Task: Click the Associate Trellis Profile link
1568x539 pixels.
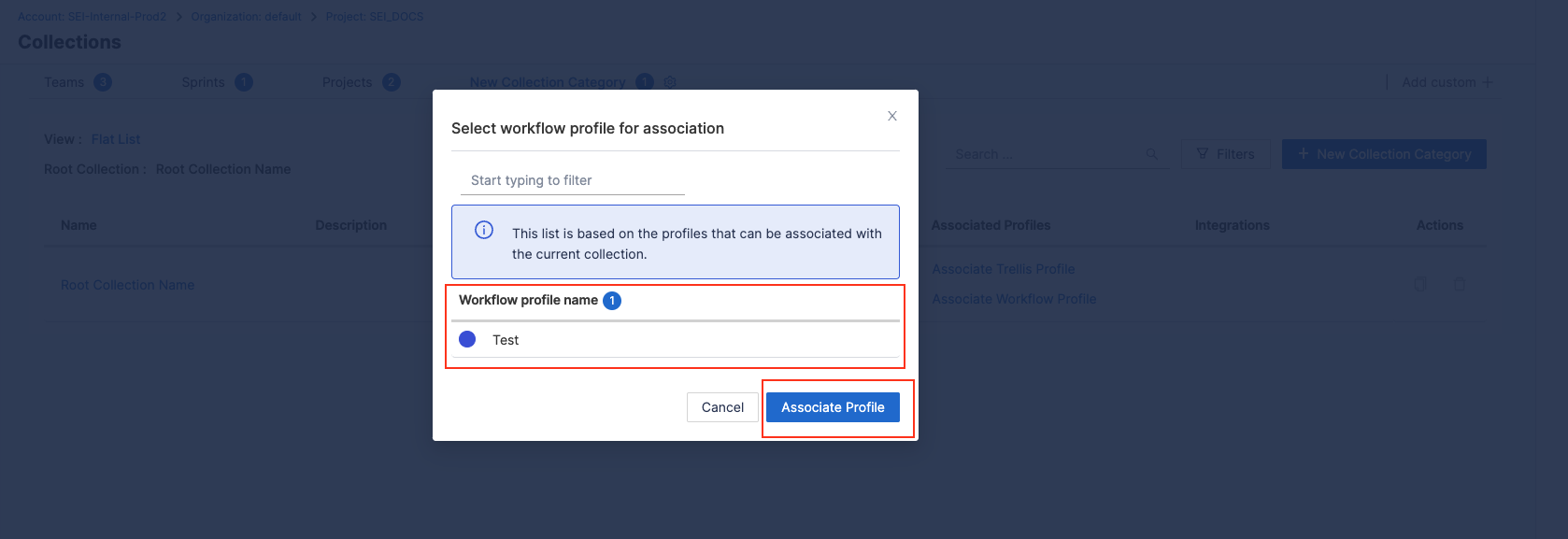Action: click(1004, 269)
